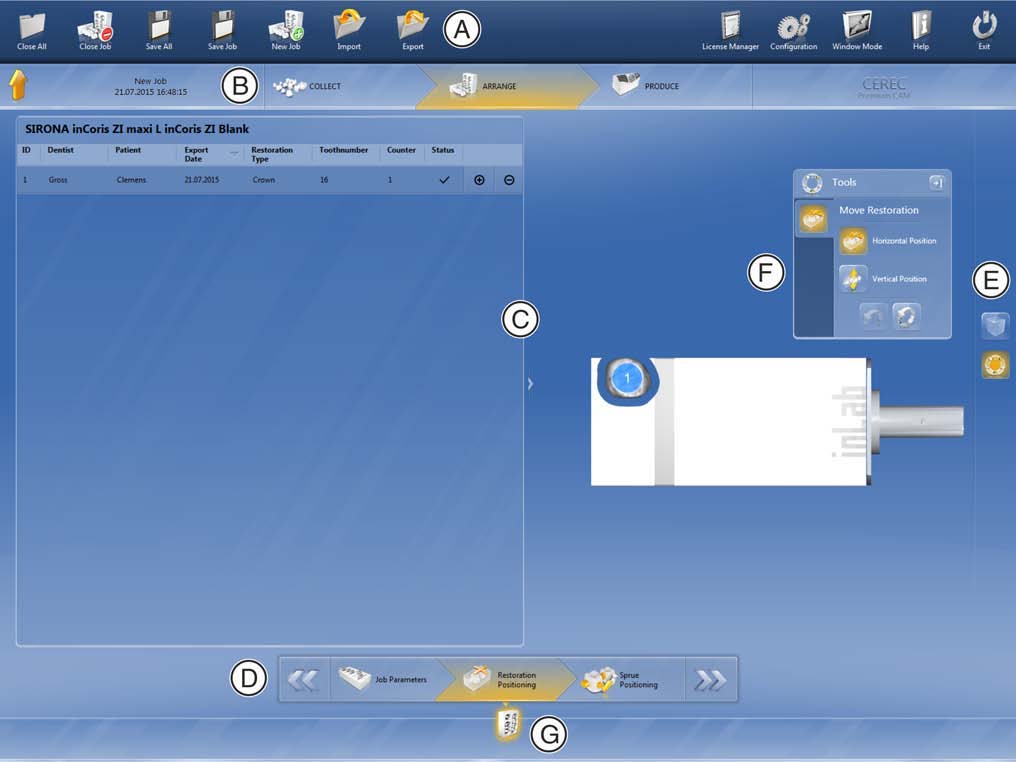Open the Sprue Positioning step

tap(620, 679)
